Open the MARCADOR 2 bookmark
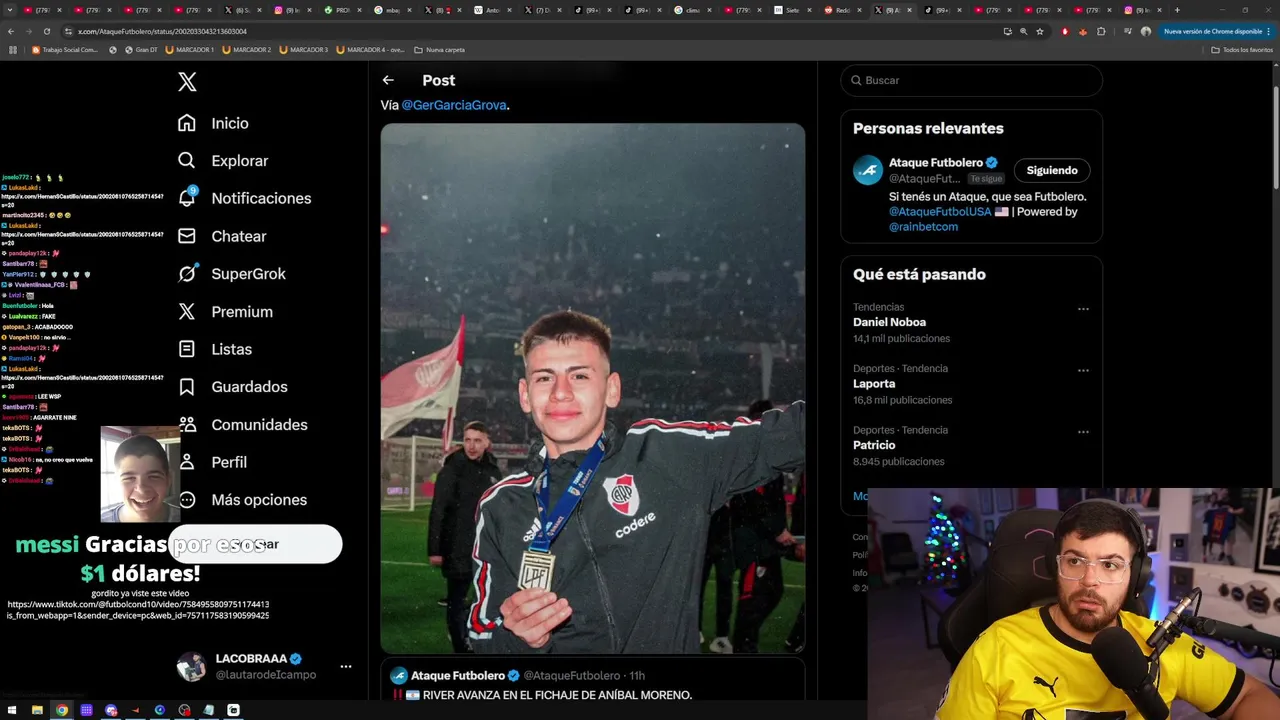Viewport: 1280px width, 720px height. [248, 49]
